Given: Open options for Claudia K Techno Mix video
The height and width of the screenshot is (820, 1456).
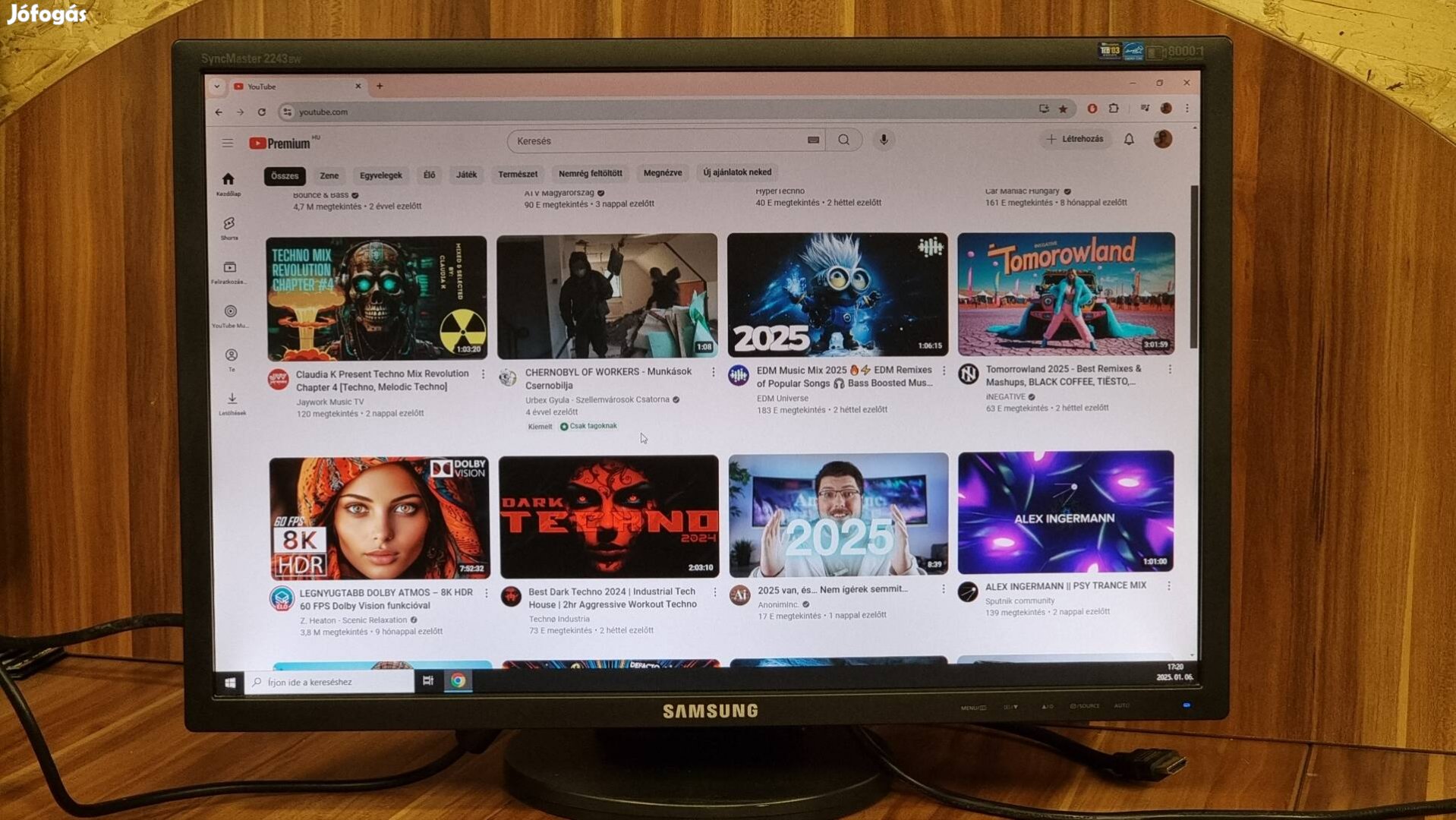Looking at the screenshot, I should pyautogui.click(x=483, y=374).
